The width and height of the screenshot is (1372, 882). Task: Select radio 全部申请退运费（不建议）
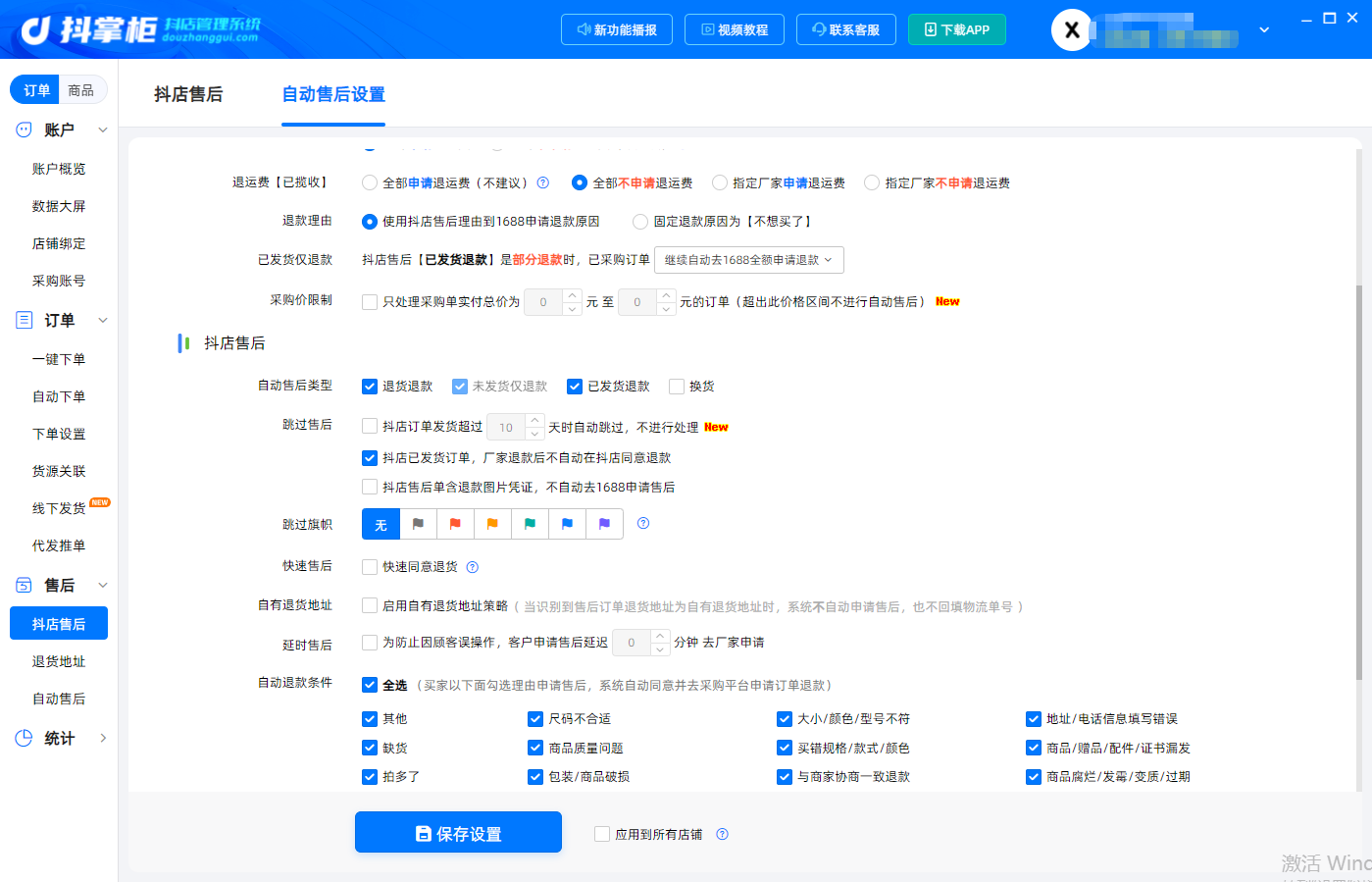click(370, 182)
